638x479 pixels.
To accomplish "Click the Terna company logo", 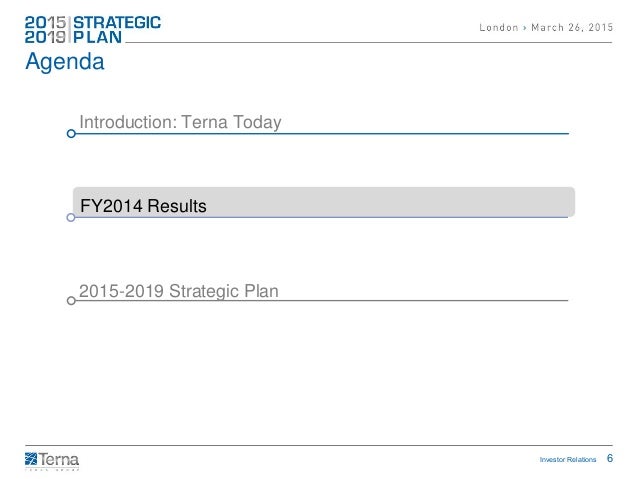I will coord(52,460).
